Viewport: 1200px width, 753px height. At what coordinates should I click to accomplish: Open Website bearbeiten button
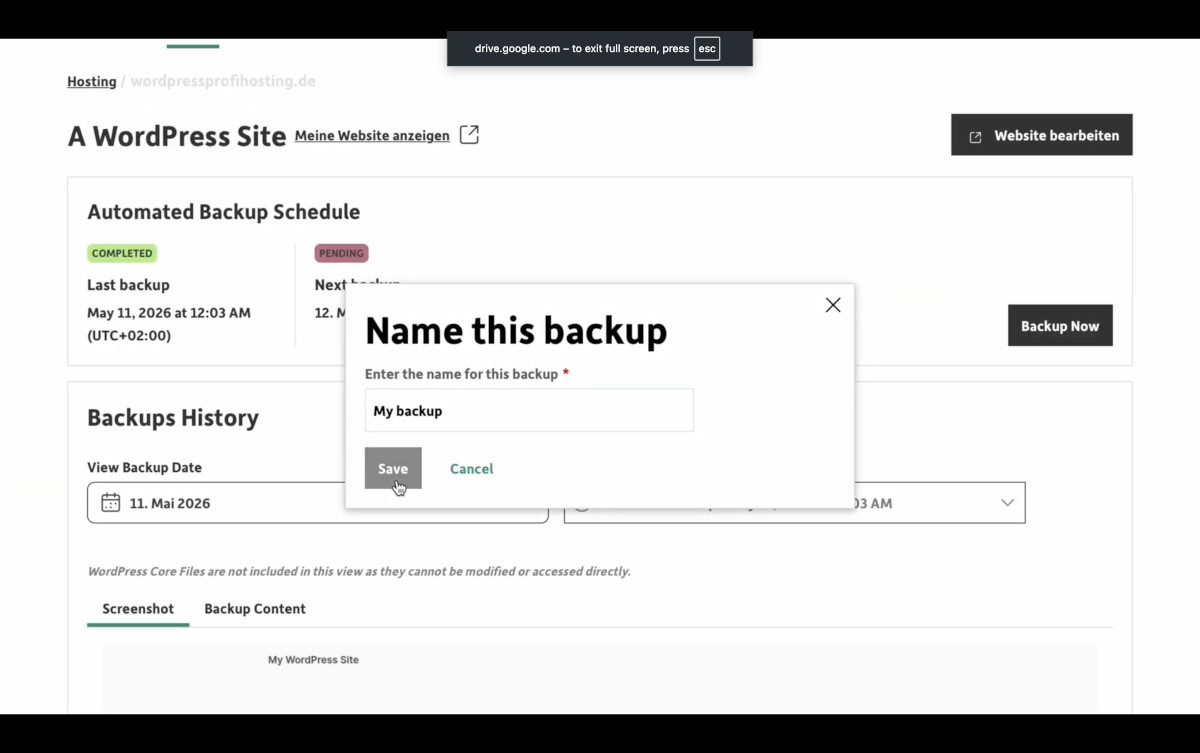point(1042,135)
